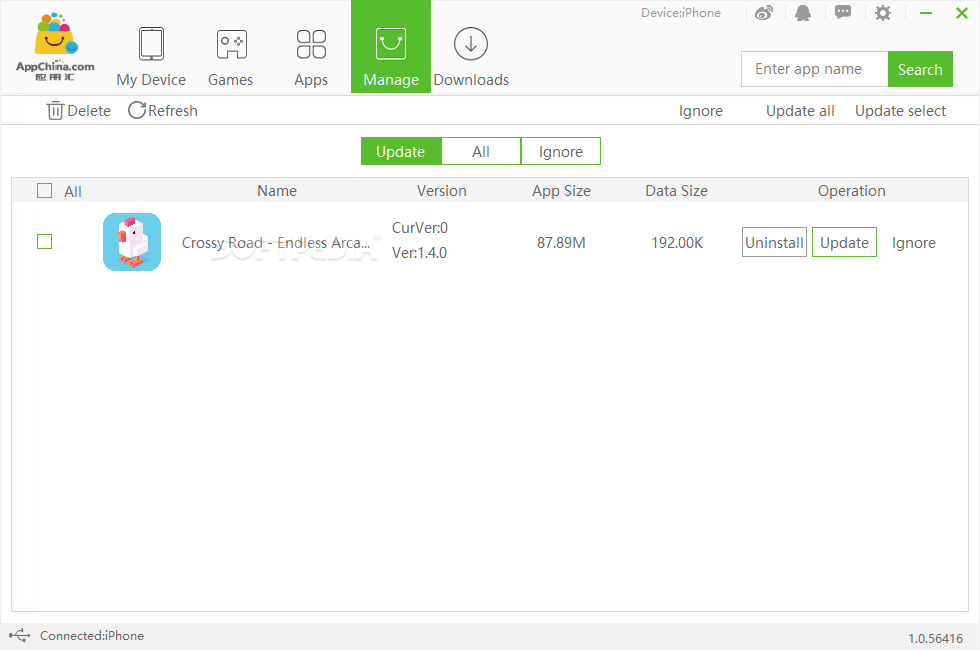Image resolution: width=980 pixels, height=650 pixels.
Task: Close the AppChina window
Action: [x=962, y=12]
